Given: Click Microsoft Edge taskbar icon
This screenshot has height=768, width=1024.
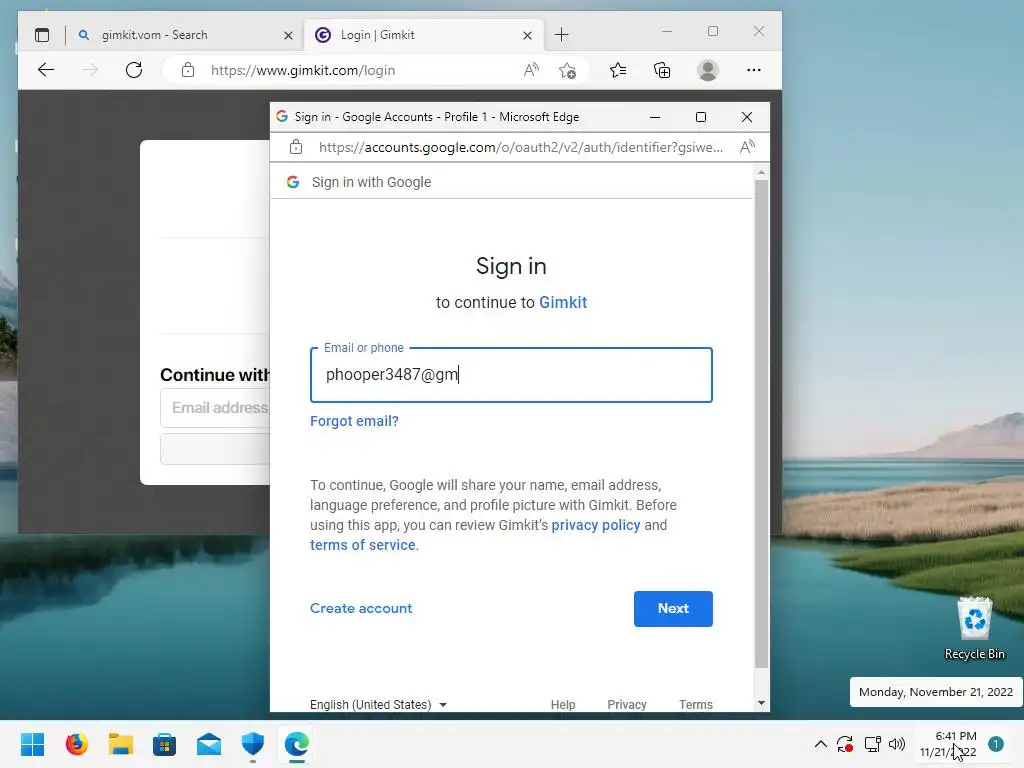Looking at the screenshot, I should click(x=297, y=744).
